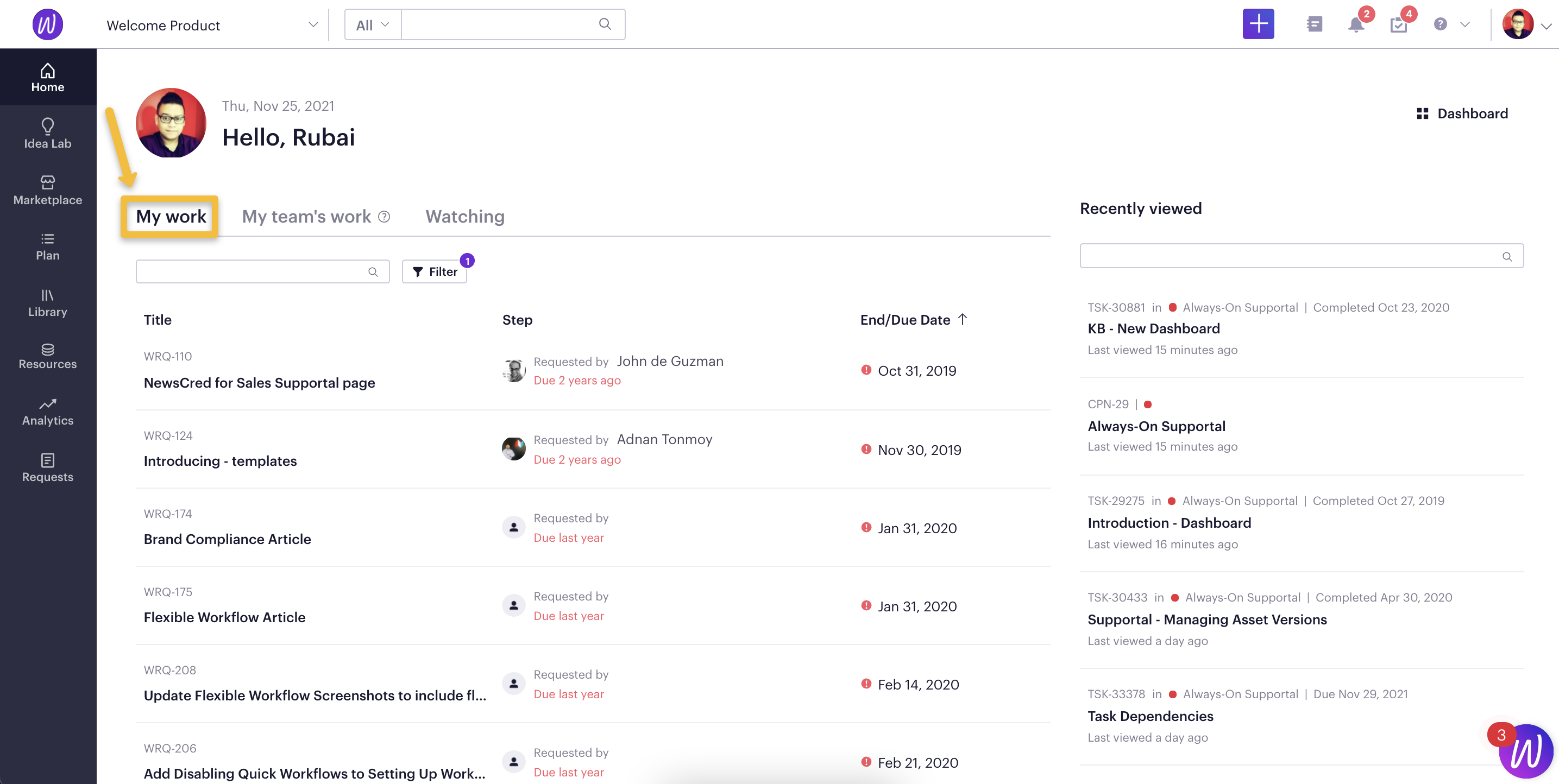Open Library from sidebar
Screen dimensions: 1559x784
tap(48, 302)
